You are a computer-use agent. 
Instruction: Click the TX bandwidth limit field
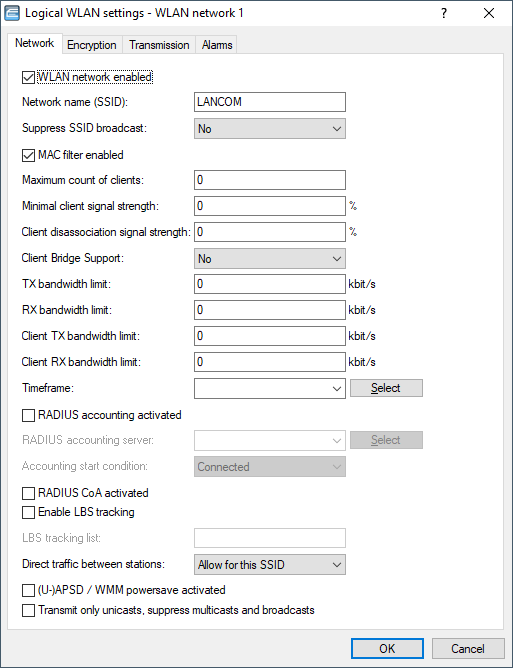pyautogui.click(x=270, y=284)
